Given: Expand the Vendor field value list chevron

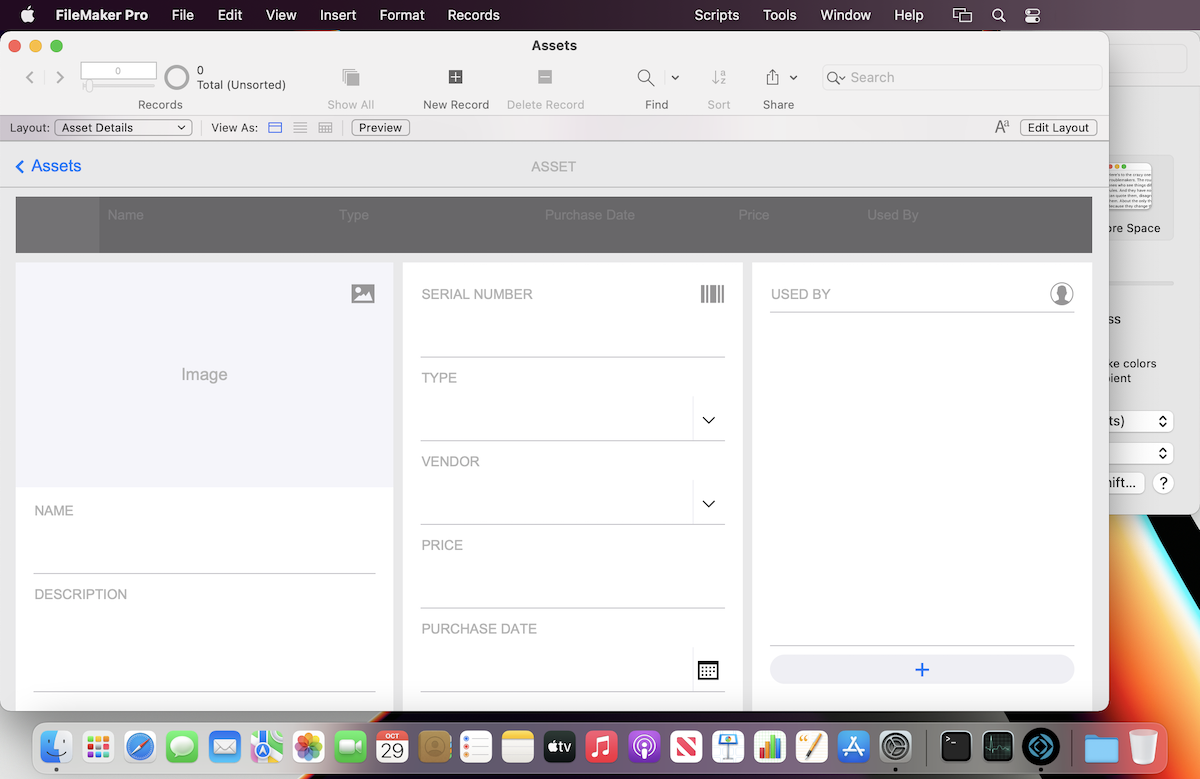Looking at the screenshot, I should pyautogui.click(x=708, y=503).
